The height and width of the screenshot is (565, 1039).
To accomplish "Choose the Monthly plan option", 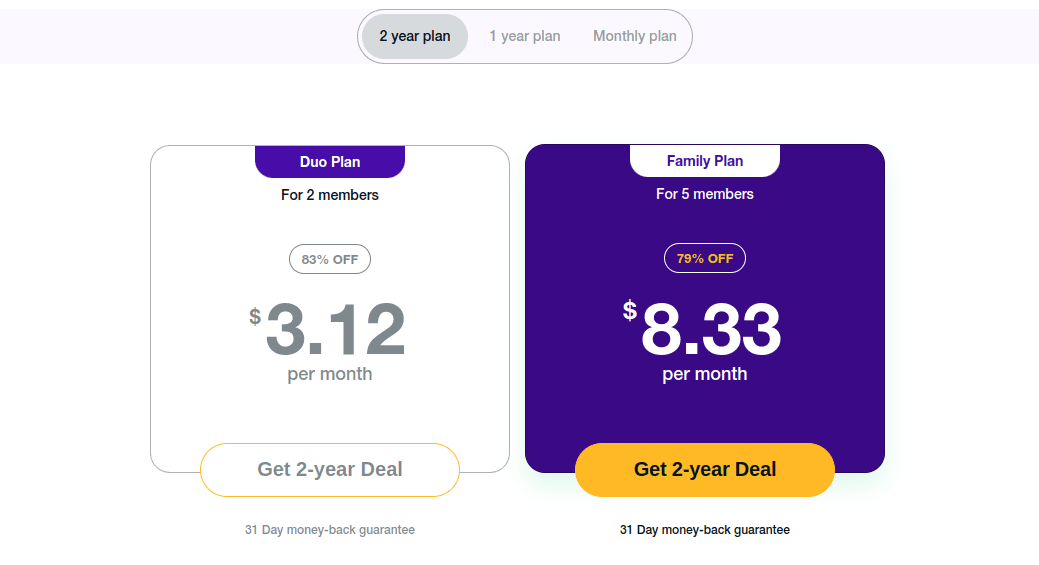I will tap(634, 36).
